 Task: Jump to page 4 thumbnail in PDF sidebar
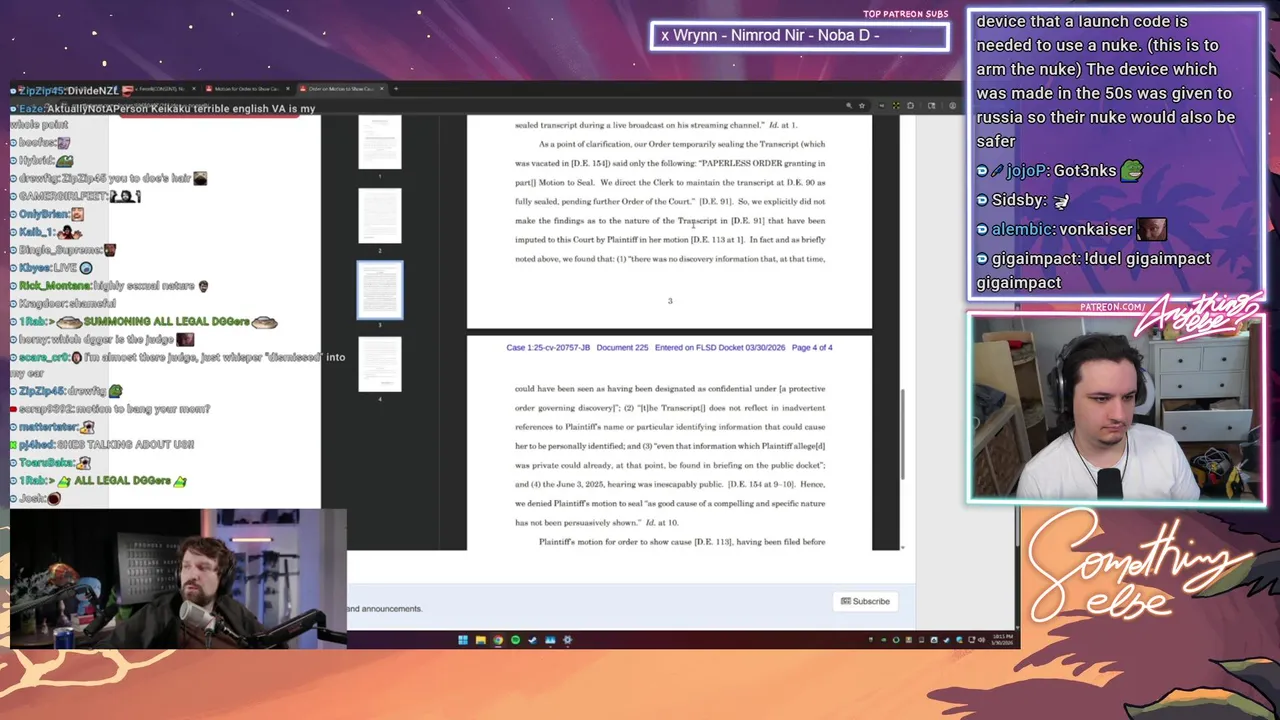click(380, 364)
